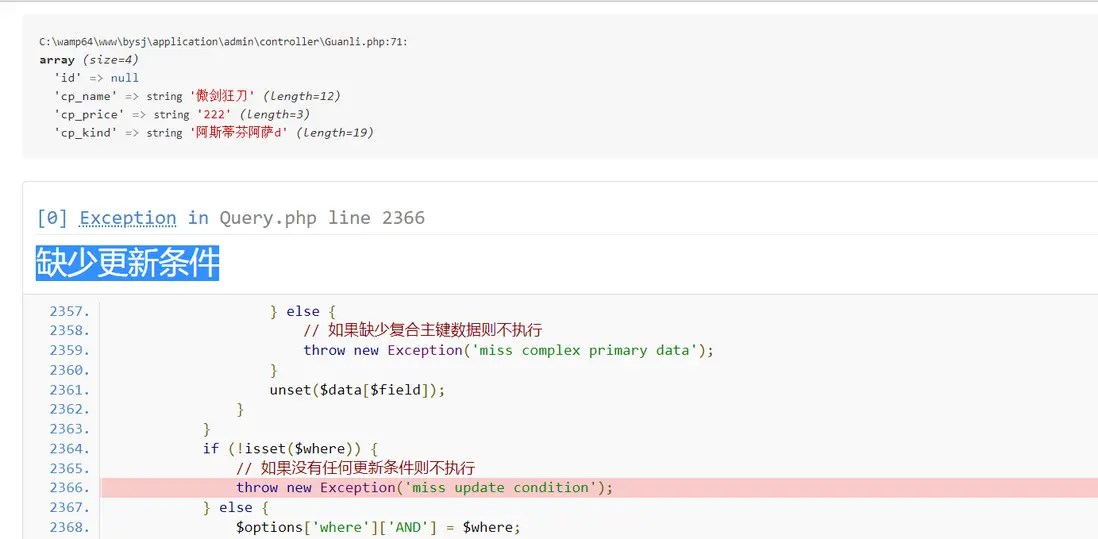Click the 'id' => null dump row
Viewport: 1098px width, 539px height.
pyautogui.click(x=97, y=78)
